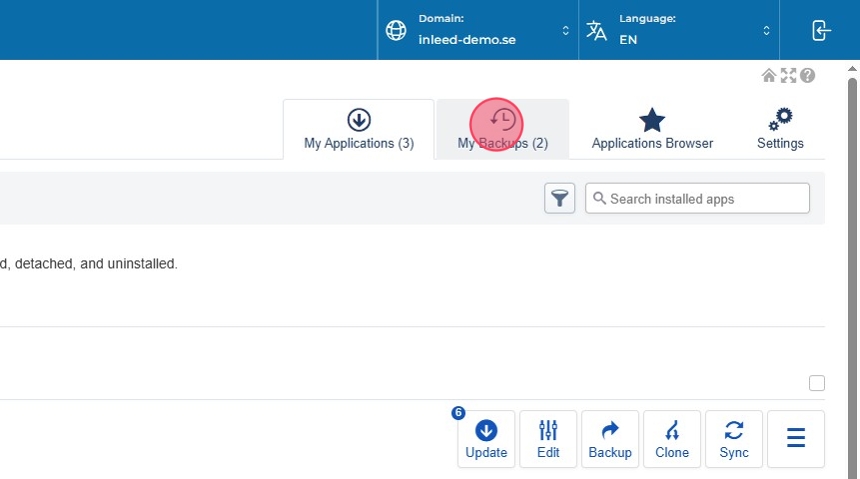Toggle fullscreen with the expand arrows icon

788,76
